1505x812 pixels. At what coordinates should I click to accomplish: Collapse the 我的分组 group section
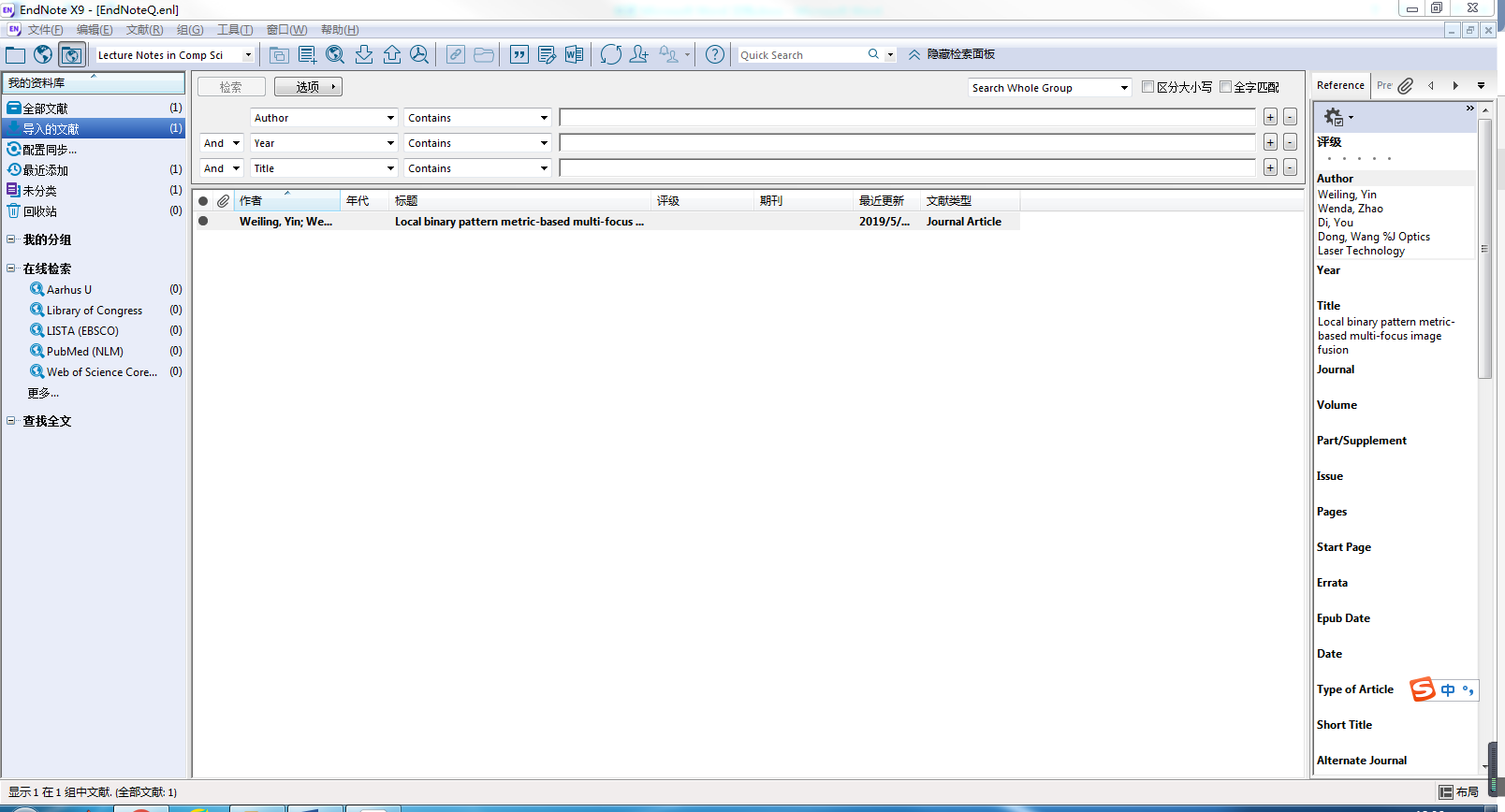11,239
